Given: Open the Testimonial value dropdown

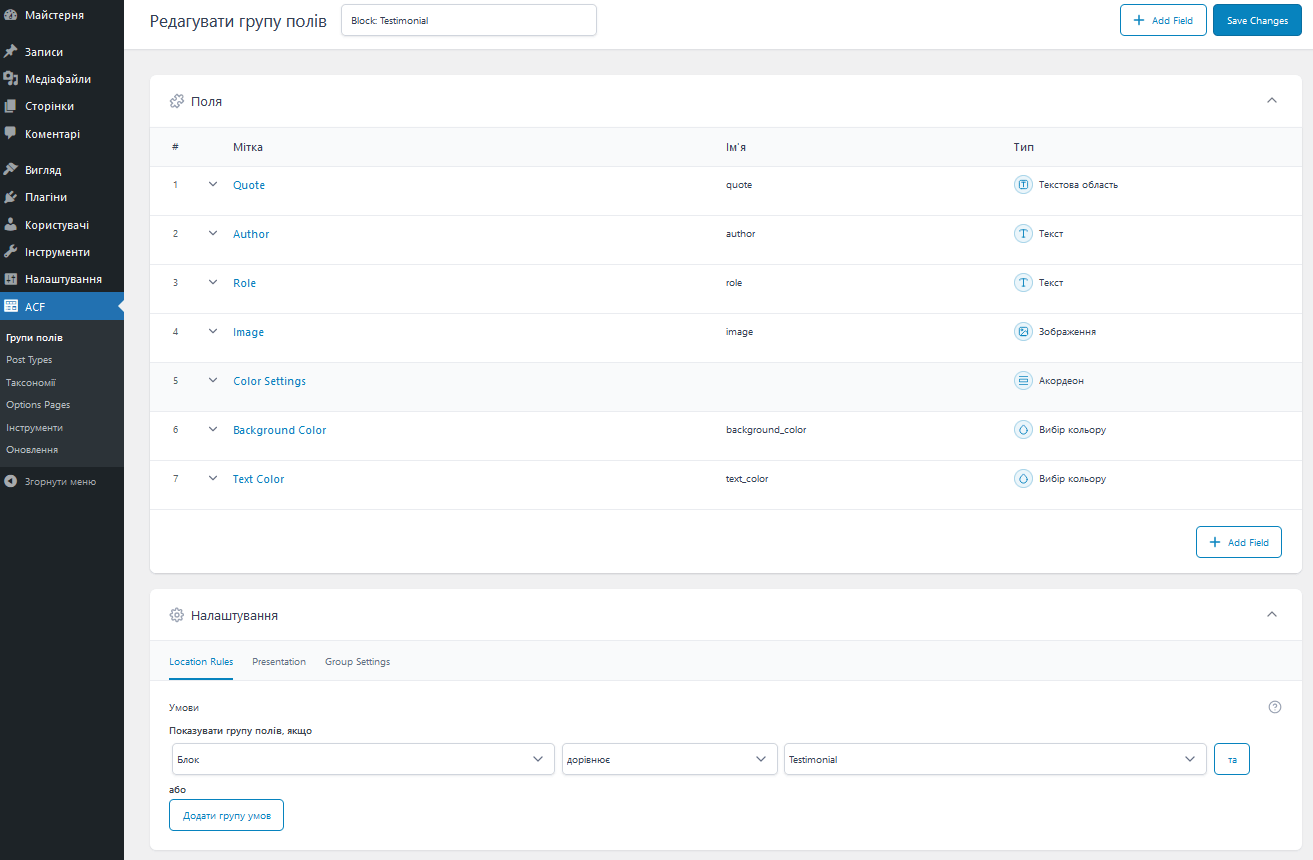Looking at the screenshot, I should coord(995,759).
